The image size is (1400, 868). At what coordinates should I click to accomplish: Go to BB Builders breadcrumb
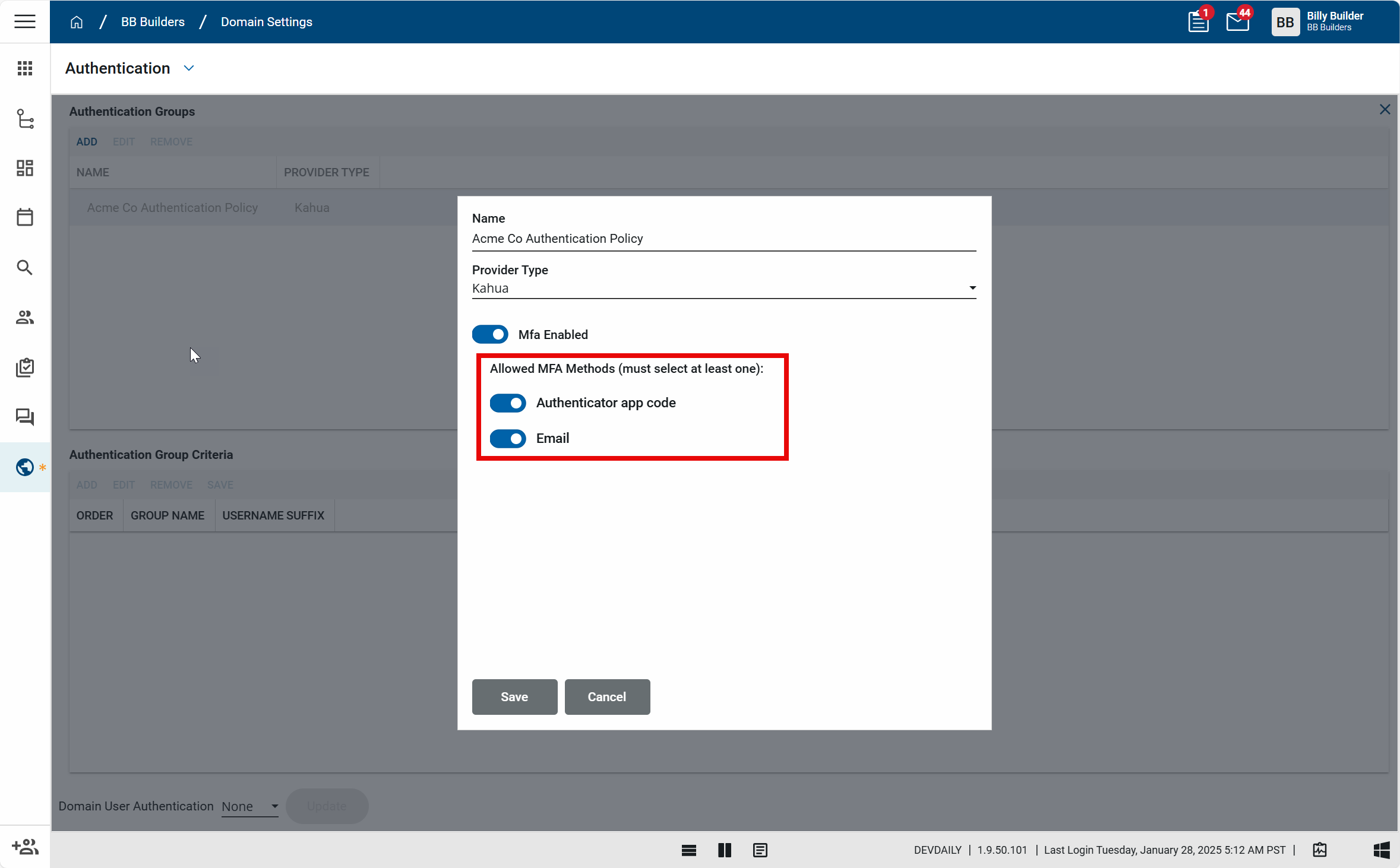point(153,22)
